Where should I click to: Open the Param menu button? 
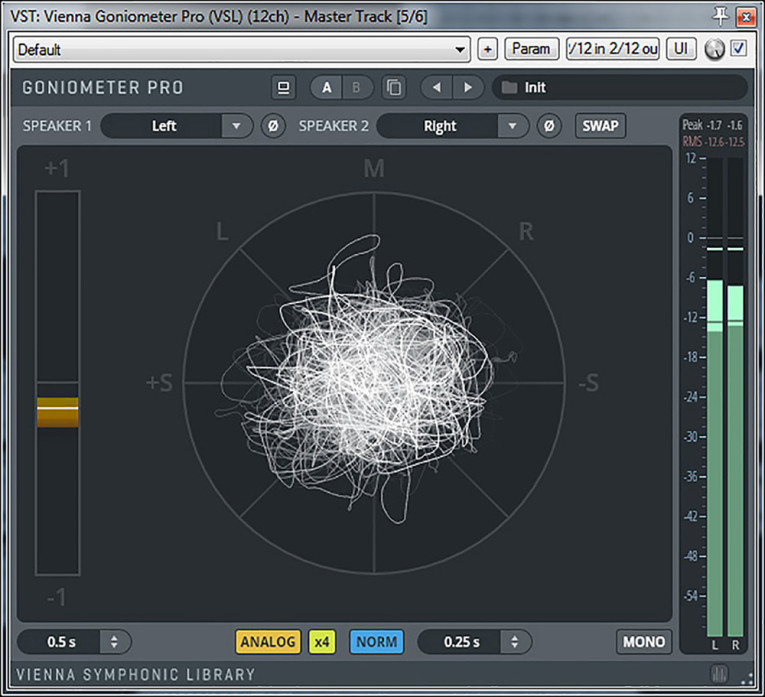[531, 49]
